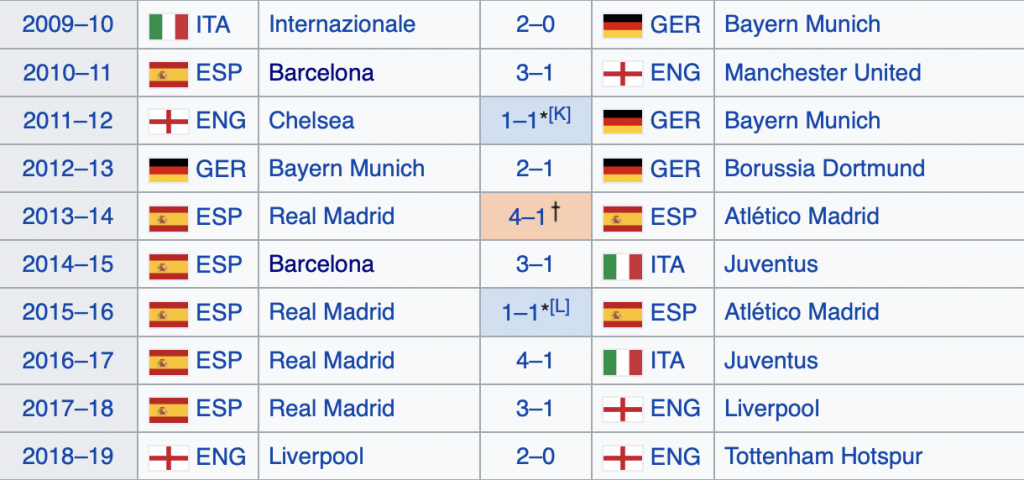Image resolution: width=1024 pixels, height=480 pixels.
Task: Open the Internazionale club link
Action: [x=342, y=24]
